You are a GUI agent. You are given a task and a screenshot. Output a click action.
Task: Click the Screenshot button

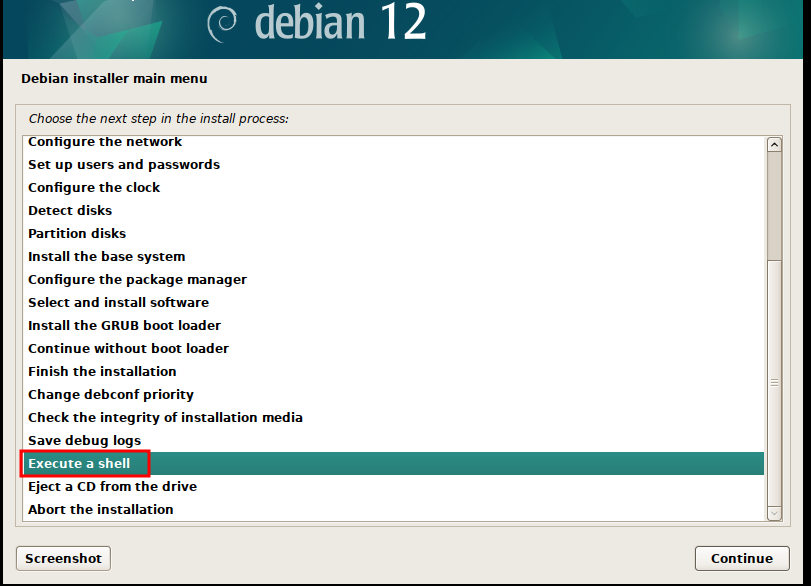pos(63,559)
